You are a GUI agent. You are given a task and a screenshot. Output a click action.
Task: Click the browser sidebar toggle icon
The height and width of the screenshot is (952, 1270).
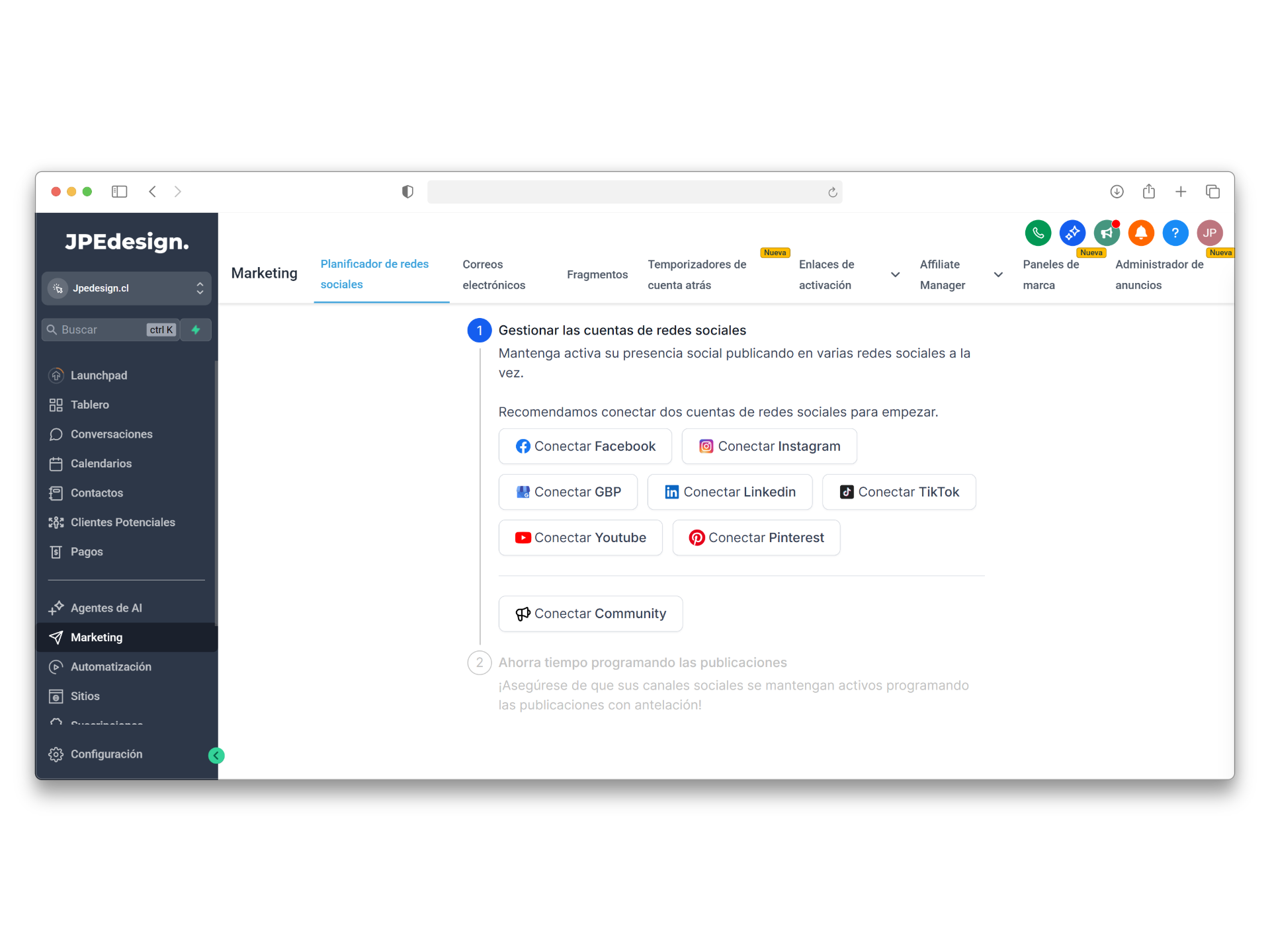119,192
